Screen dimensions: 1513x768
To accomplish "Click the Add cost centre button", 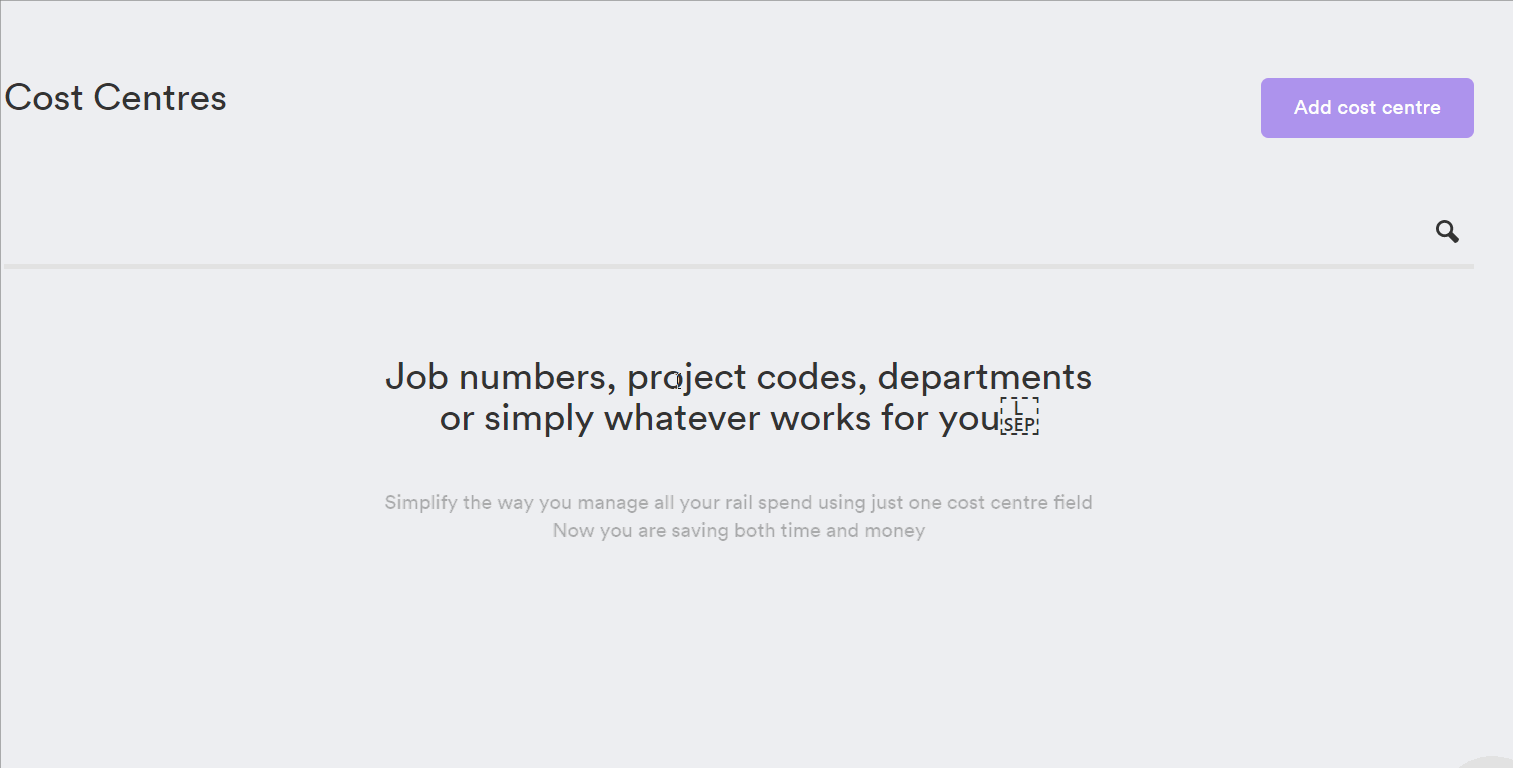I will (x=1367, y=108).
